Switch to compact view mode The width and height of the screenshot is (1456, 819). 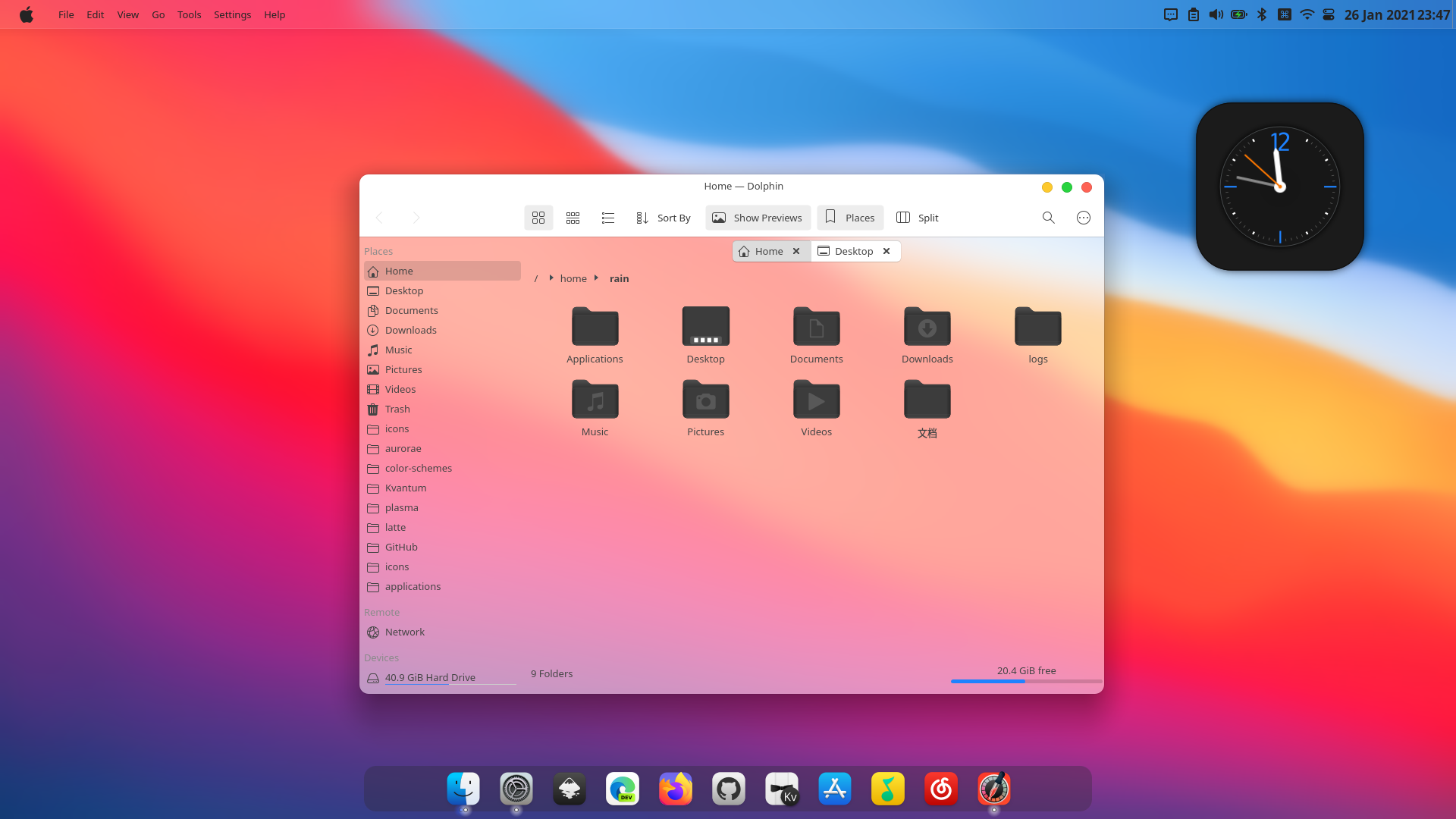573,218
